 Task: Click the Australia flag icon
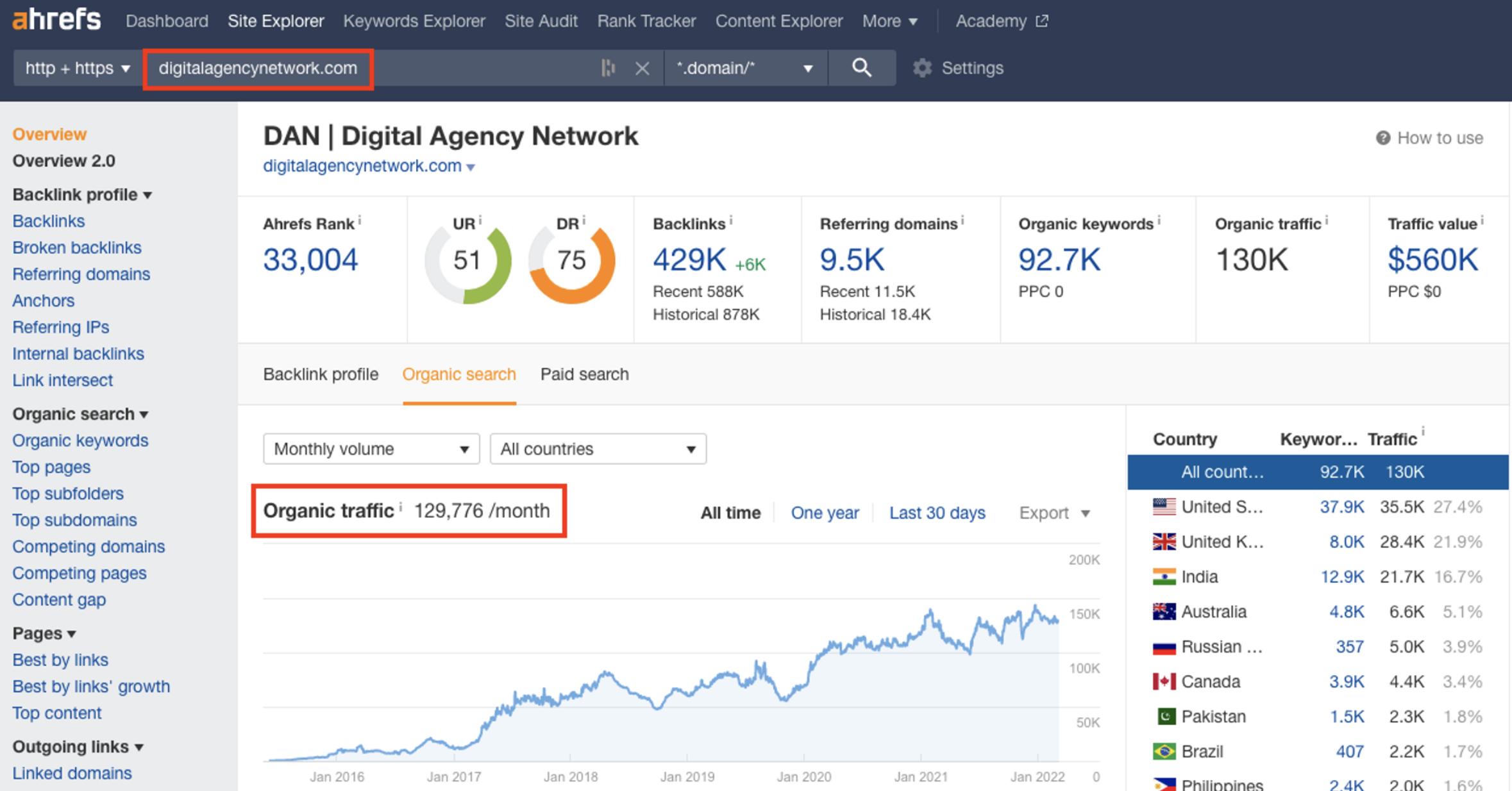click(1164, 612)
